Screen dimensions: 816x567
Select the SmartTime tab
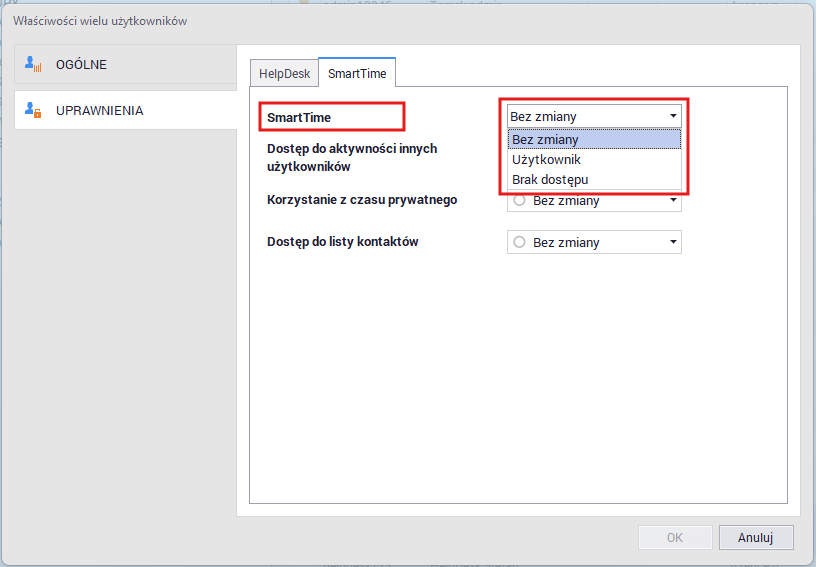point(357,73)
